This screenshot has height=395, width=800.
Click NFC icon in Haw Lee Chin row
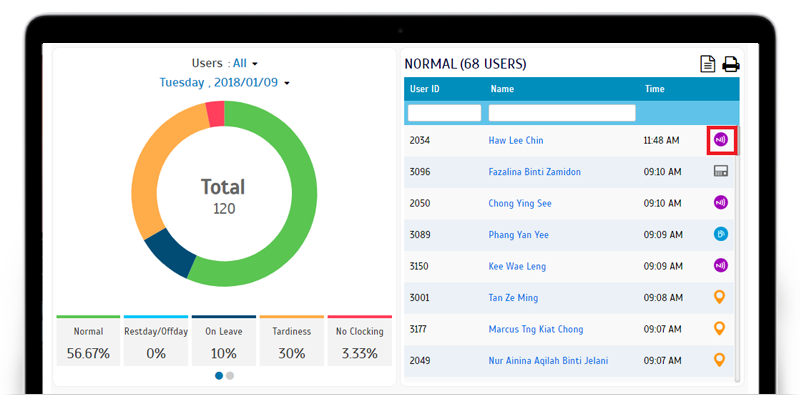720,139
